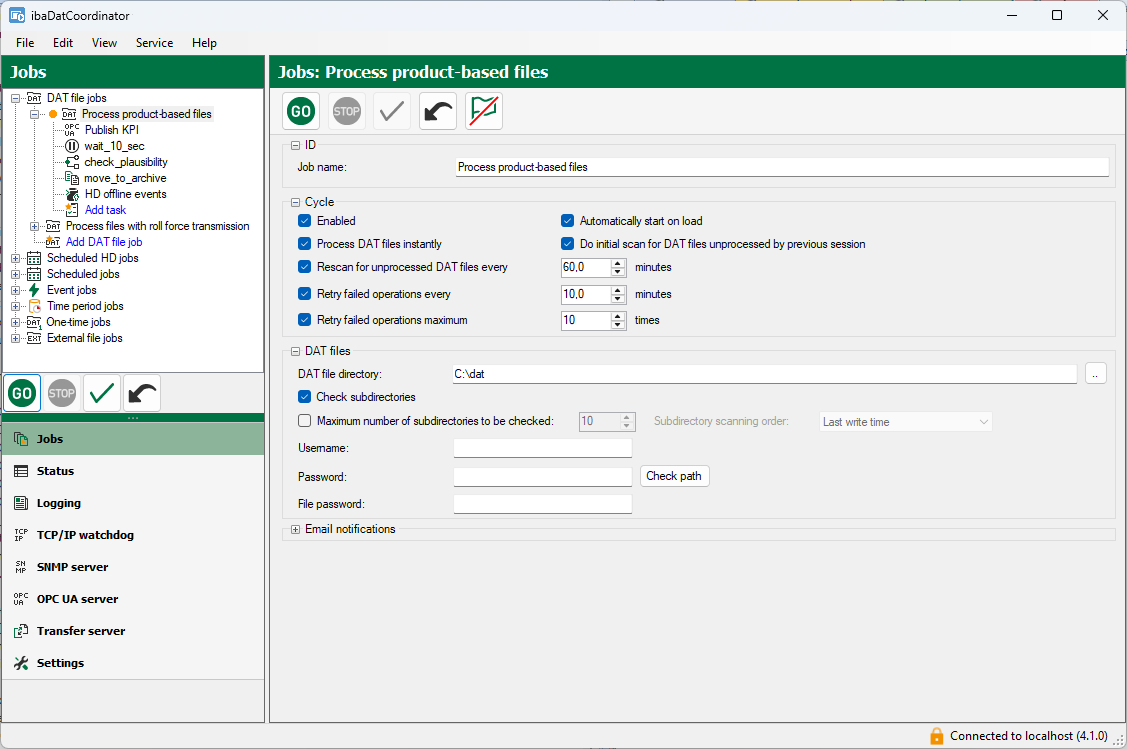The height and width of the screenshot is (749, 1127).
Task: Expand Process files with roll force transmission
Action: tap(34, 226)
